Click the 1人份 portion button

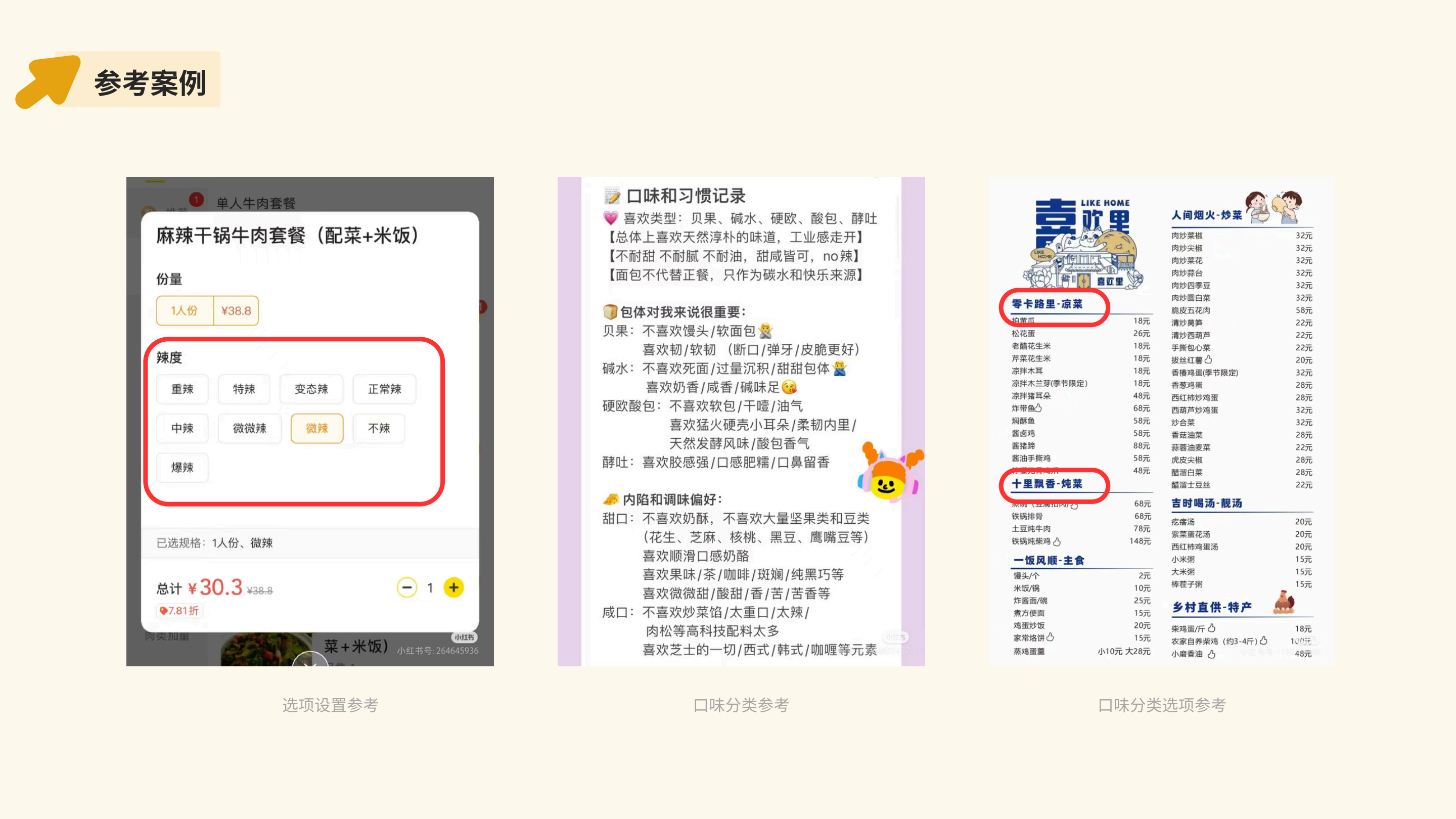(x=185, y=310)
